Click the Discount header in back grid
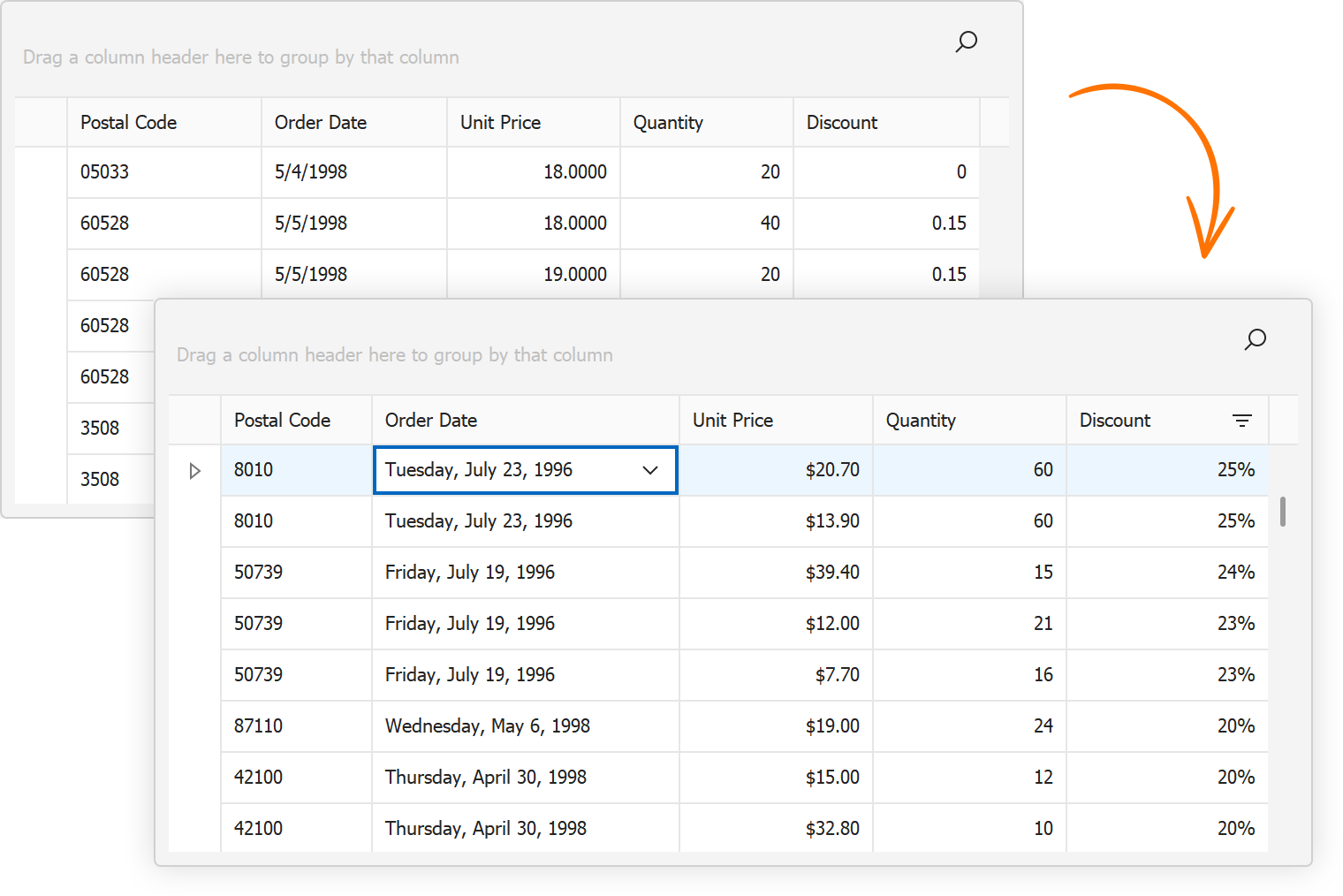This screenshot has width=1343, height=896. tap(841, 123)
